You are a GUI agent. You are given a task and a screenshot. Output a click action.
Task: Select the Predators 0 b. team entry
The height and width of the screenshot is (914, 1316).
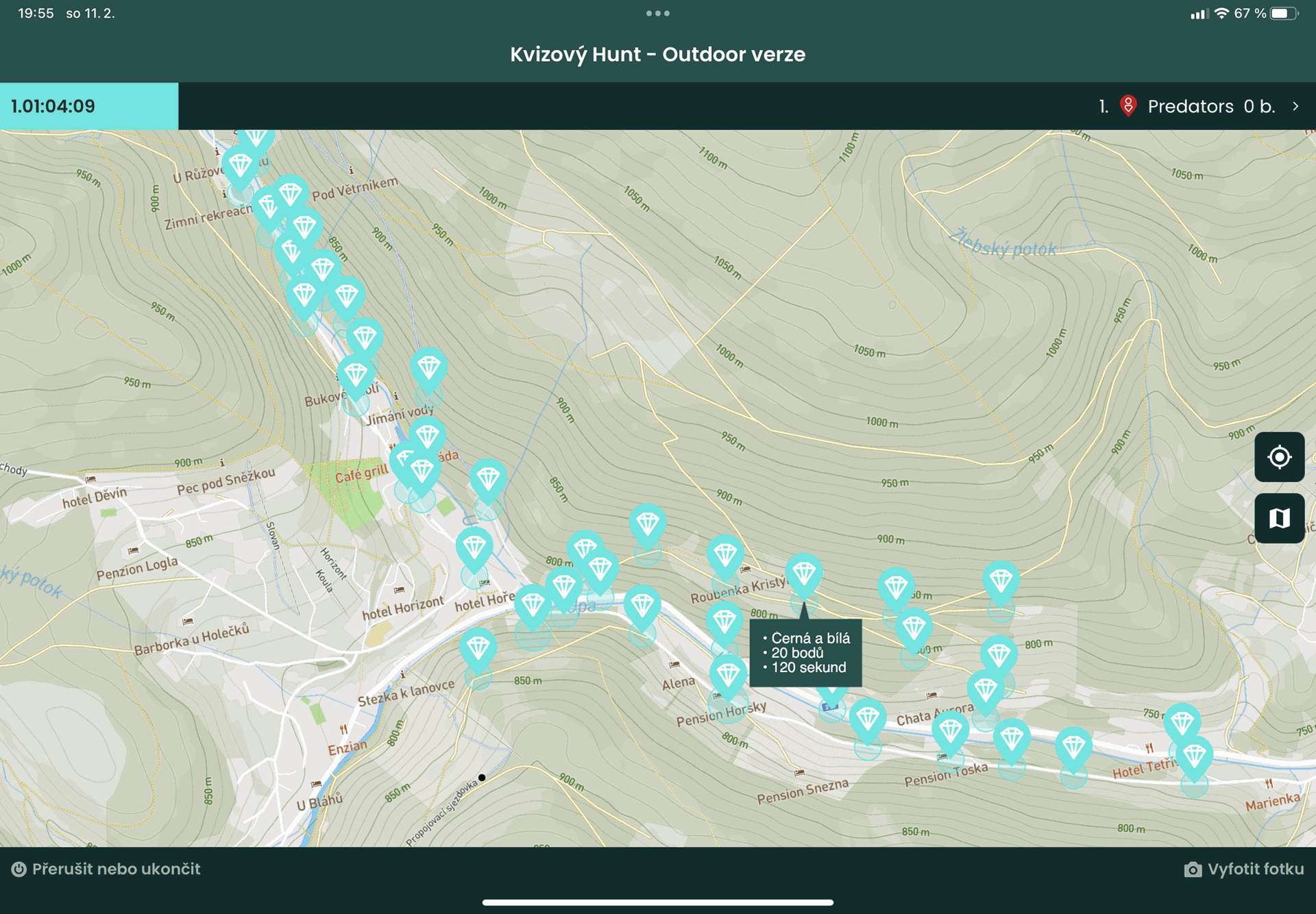point(1199,106)
